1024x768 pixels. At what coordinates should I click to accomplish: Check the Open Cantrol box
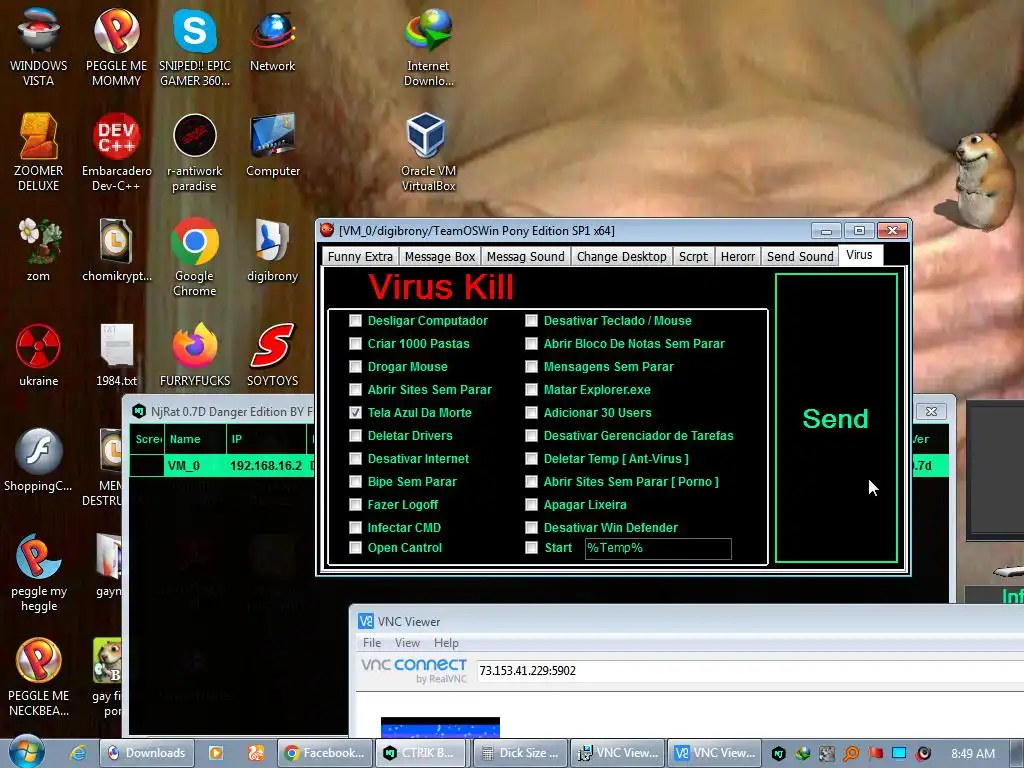(x=355, y=547)
